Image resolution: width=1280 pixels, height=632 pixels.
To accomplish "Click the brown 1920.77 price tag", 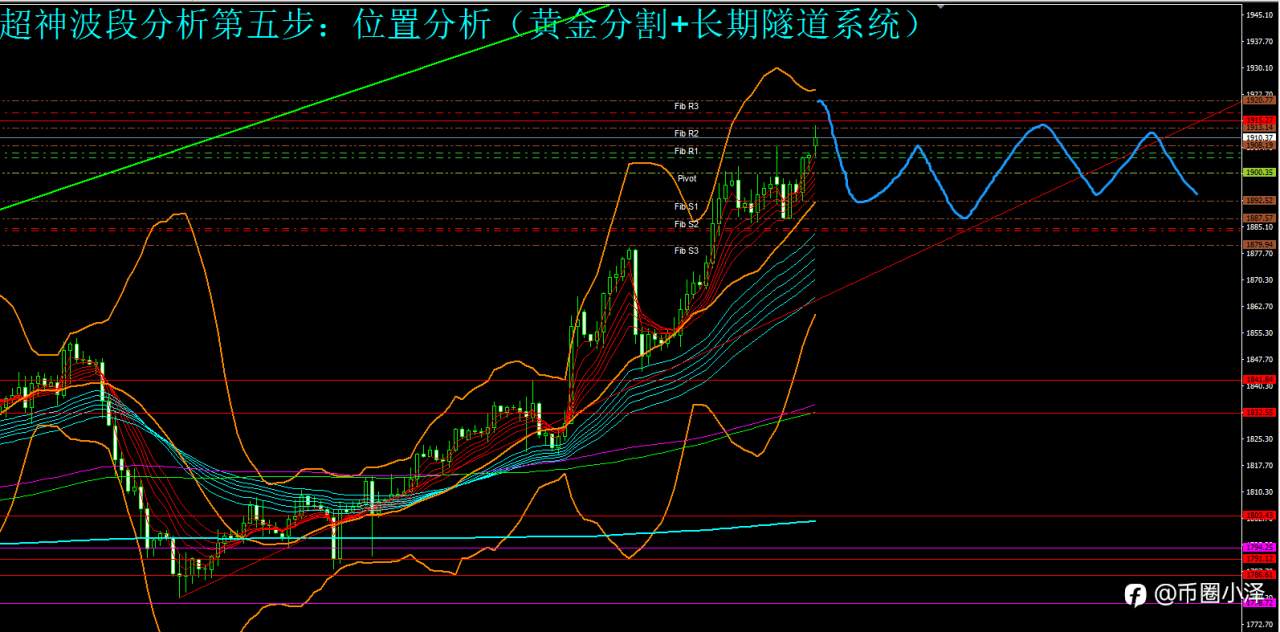I will click(x=1259, y=100).
